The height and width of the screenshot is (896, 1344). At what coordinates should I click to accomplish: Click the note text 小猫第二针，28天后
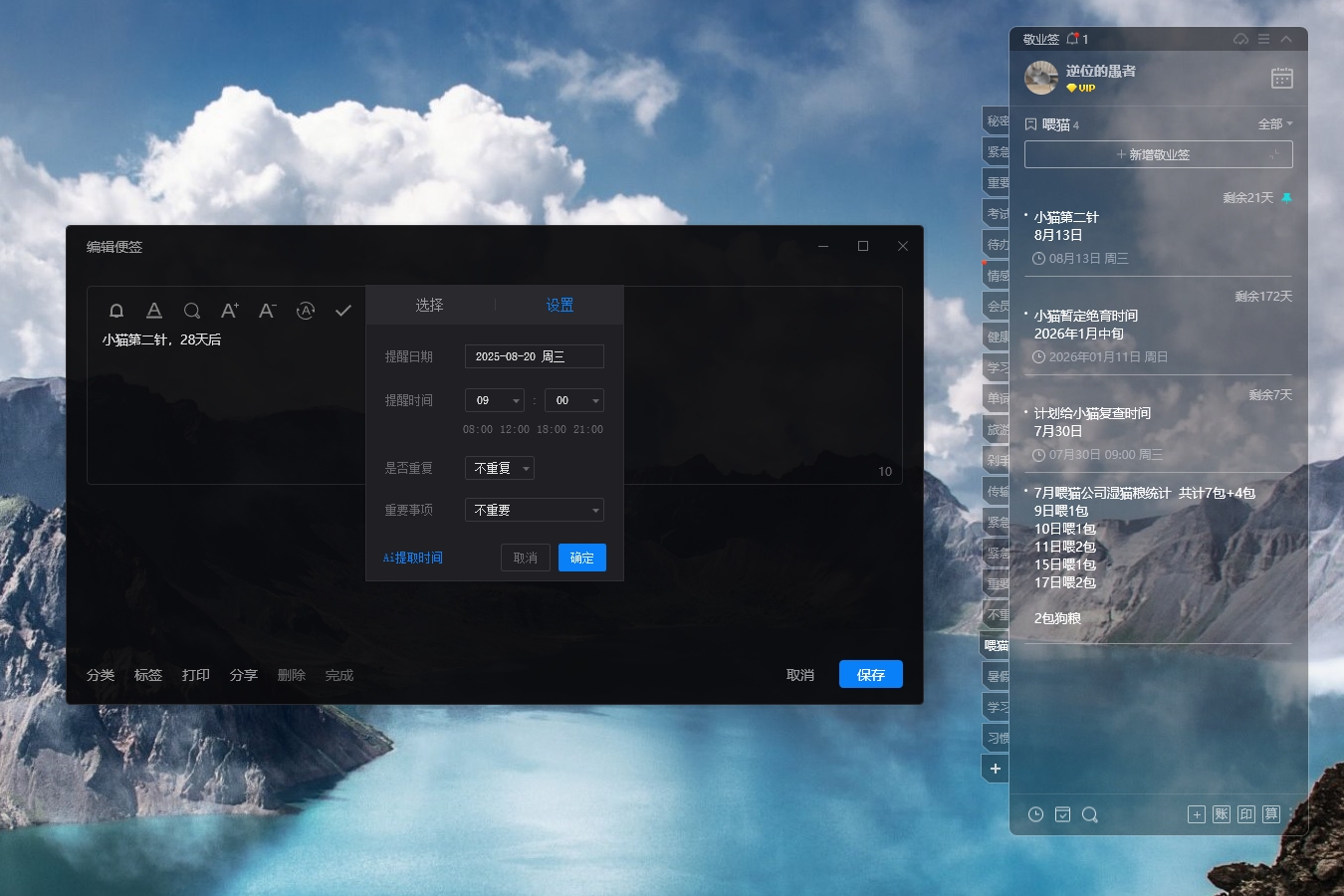point(161,339)
